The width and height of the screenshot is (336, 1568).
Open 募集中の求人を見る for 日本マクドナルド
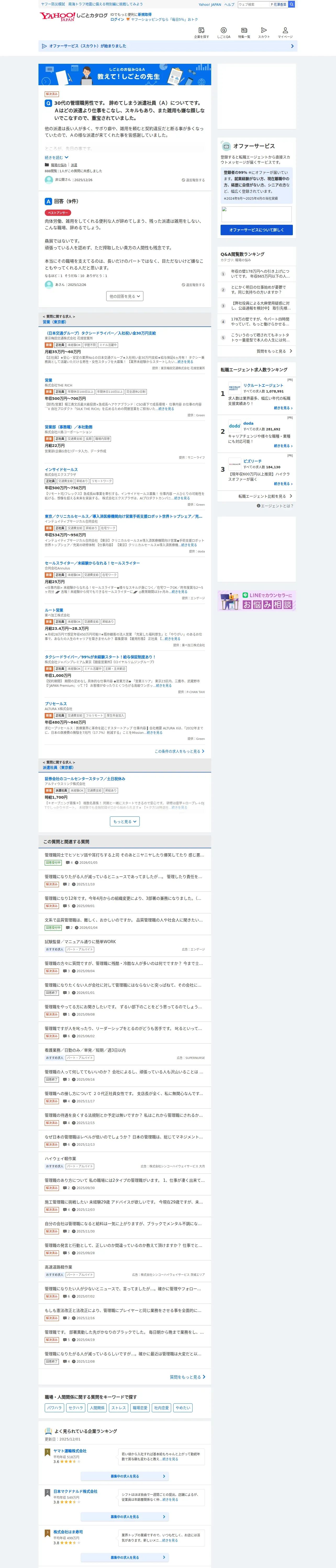coord(125,1517)
